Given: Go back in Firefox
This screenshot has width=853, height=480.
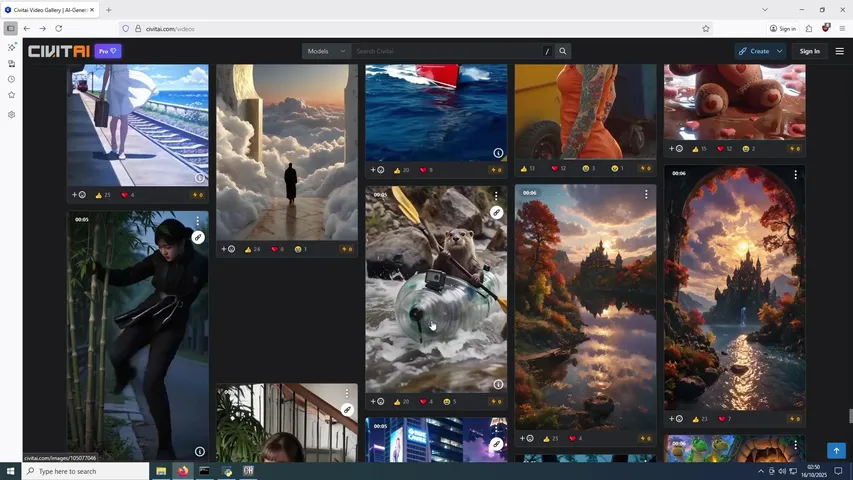Looking at the screenshot, I should click(x=27, y=28).
